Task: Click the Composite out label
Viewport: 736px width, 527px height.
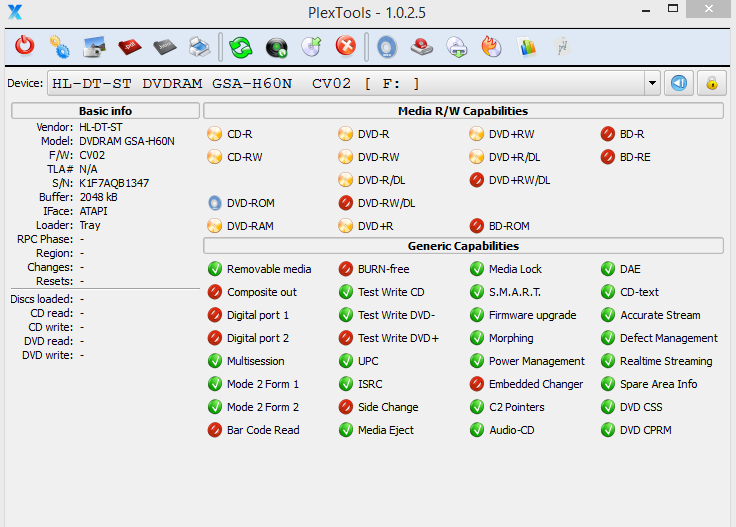Action: (x=262, y=292)
